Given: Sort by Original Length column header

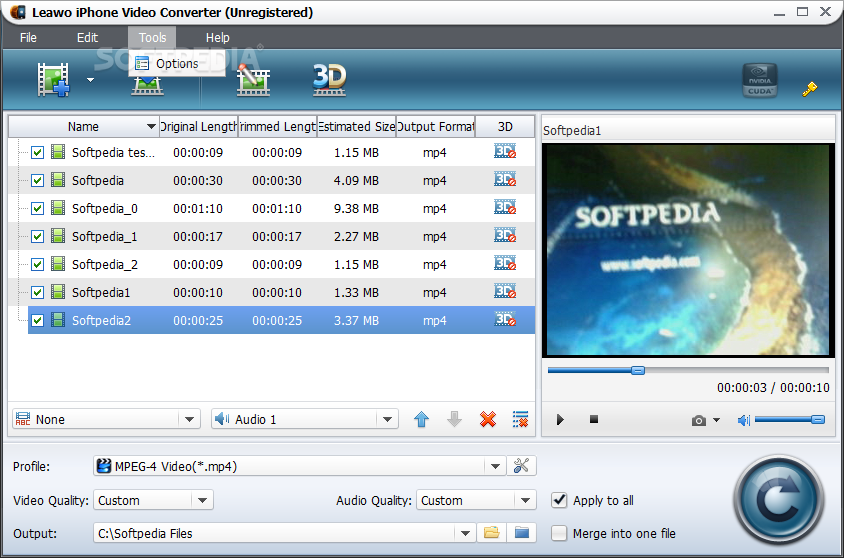Looking at the screenshot, I should click(199, 126).
